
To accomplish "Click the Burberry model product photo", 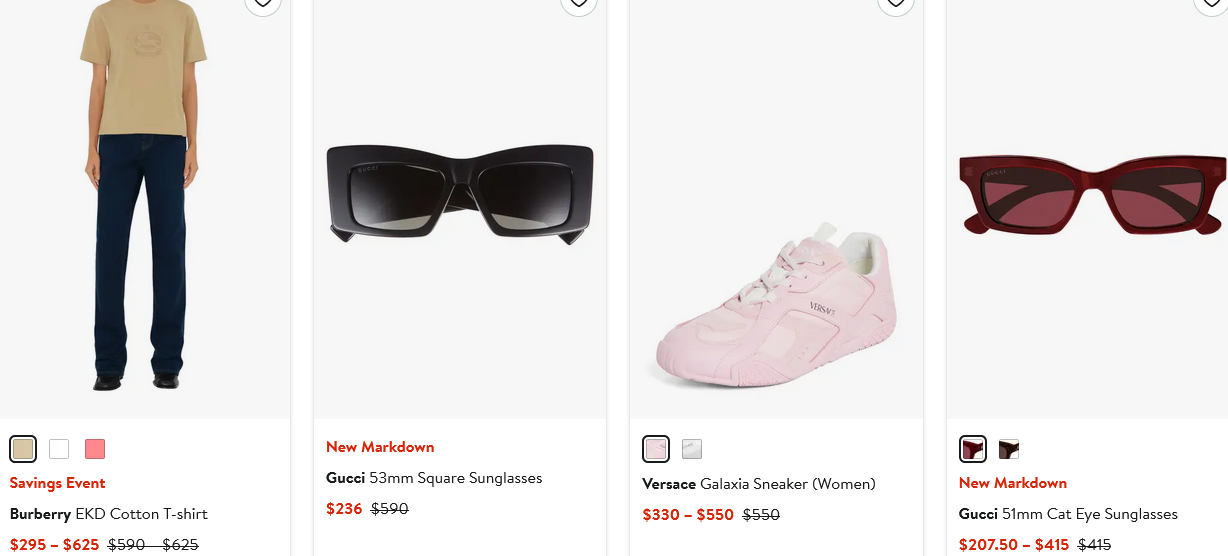I will point(143,200).
